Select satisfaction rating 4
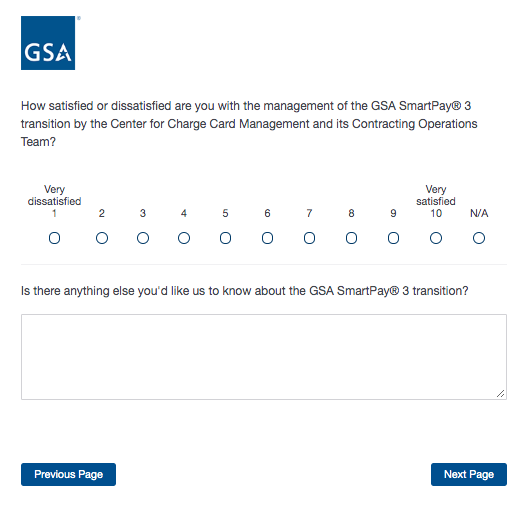Viewport: 532px width, 514px height. click(x=184, y=238)
